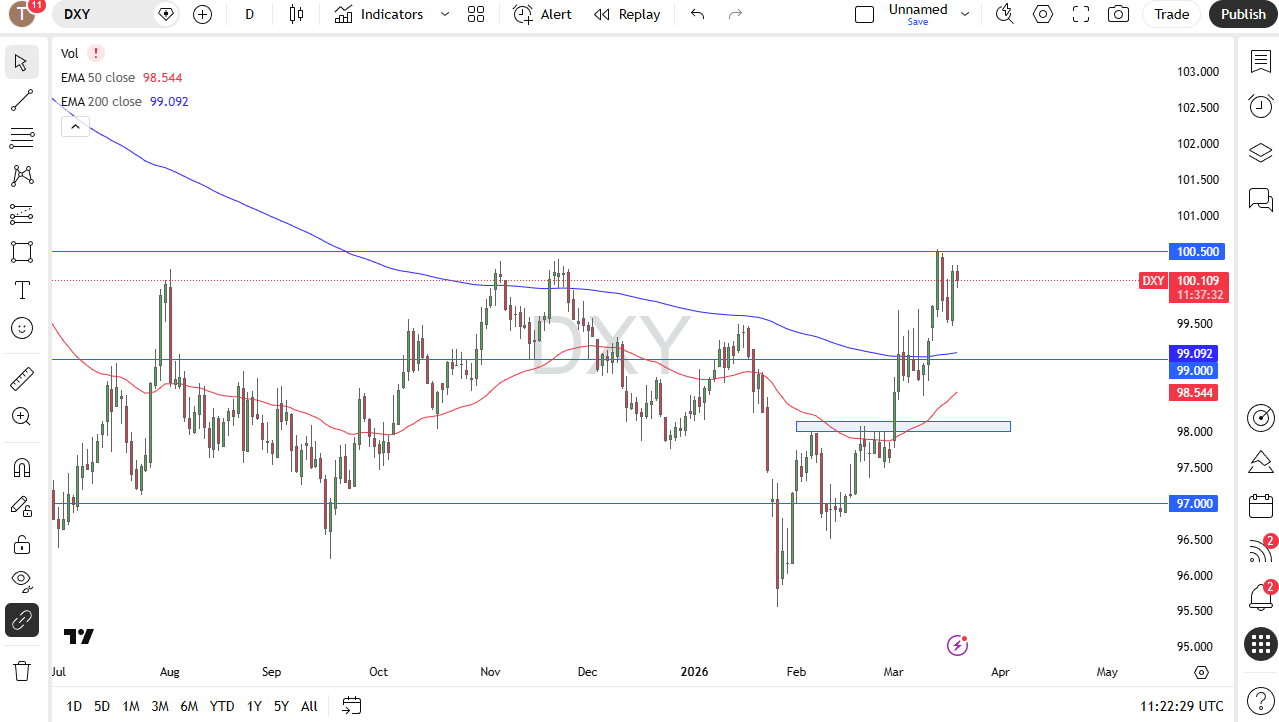The height and width of the screenshot is (722, 1279).
Task: Toggle lock all drawing tools
Action: [x=22, y=544]
